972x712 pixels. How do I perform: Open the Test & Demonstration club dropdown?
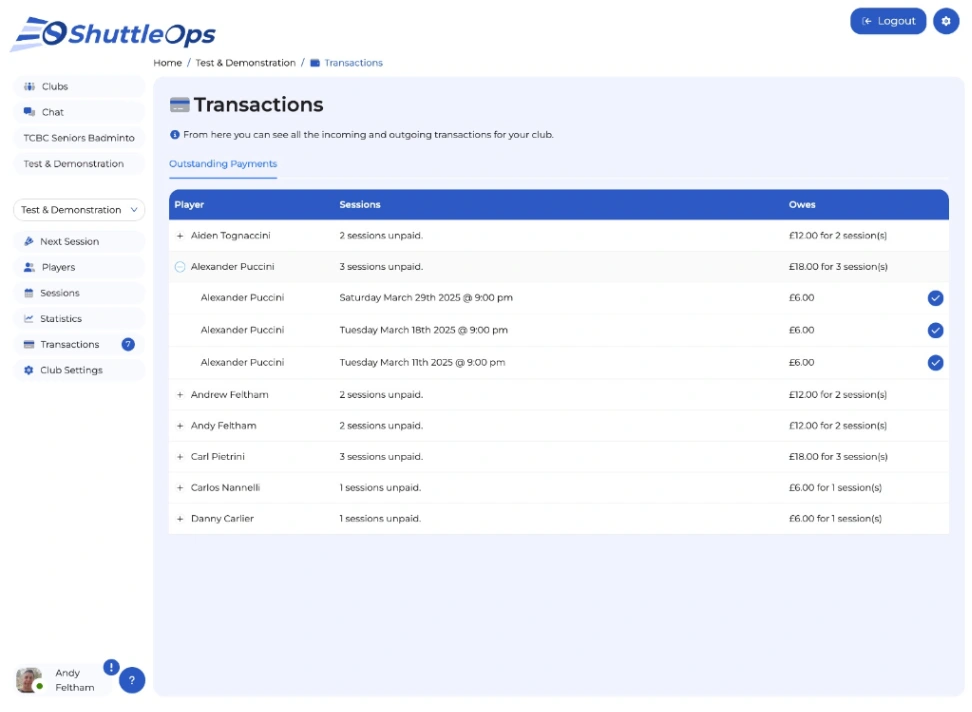(79, 210)
